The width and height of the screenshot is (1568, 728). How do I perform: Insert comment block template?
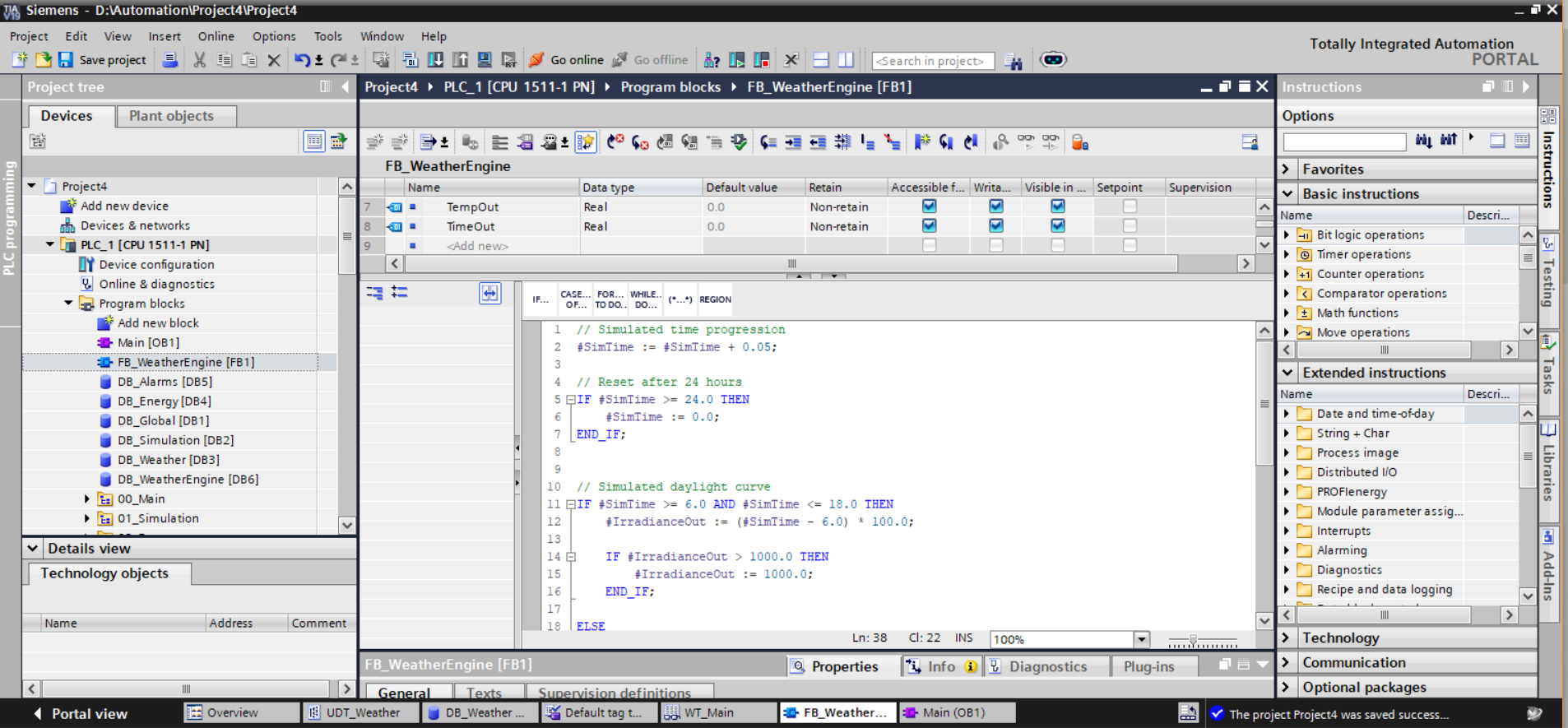click(680, 299)
